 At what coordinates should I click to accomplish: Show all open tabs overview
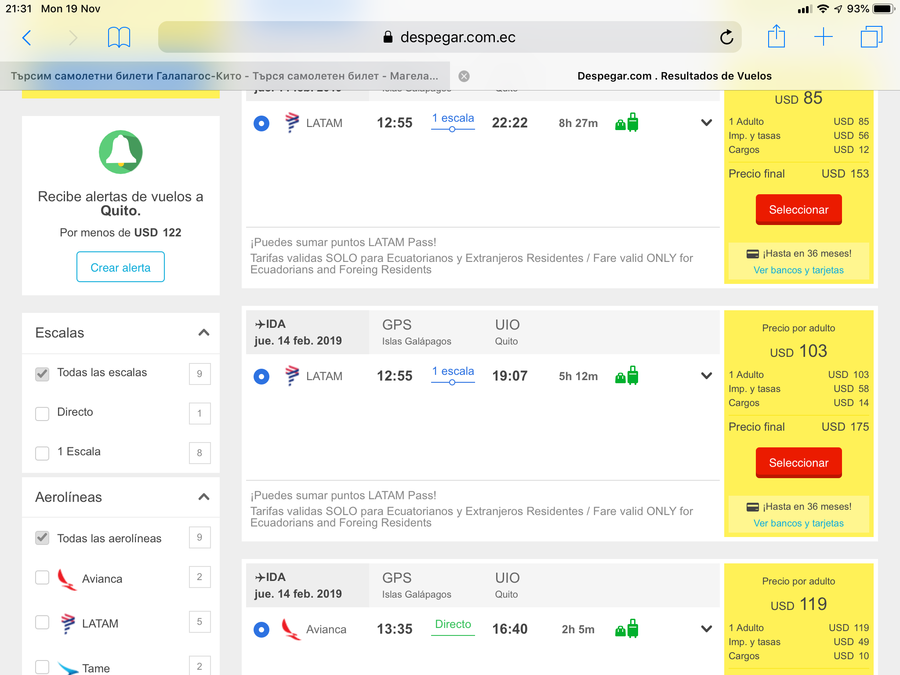pos(871,37)
